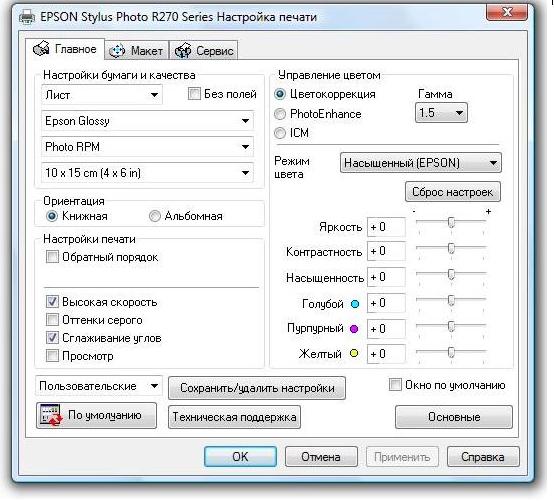This screenshot has width=554, height=502.
Task: Click the printer icon in title bar
Action: [27, 17]
